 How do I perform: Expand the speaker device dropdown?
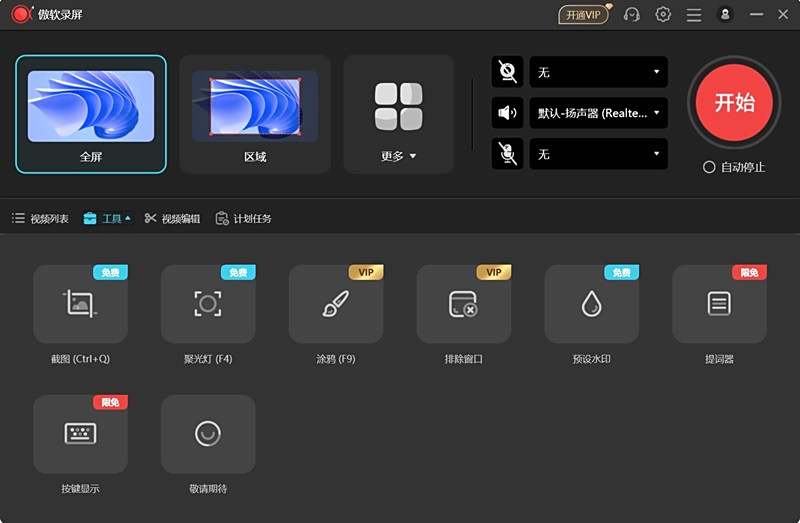[598, 113]
